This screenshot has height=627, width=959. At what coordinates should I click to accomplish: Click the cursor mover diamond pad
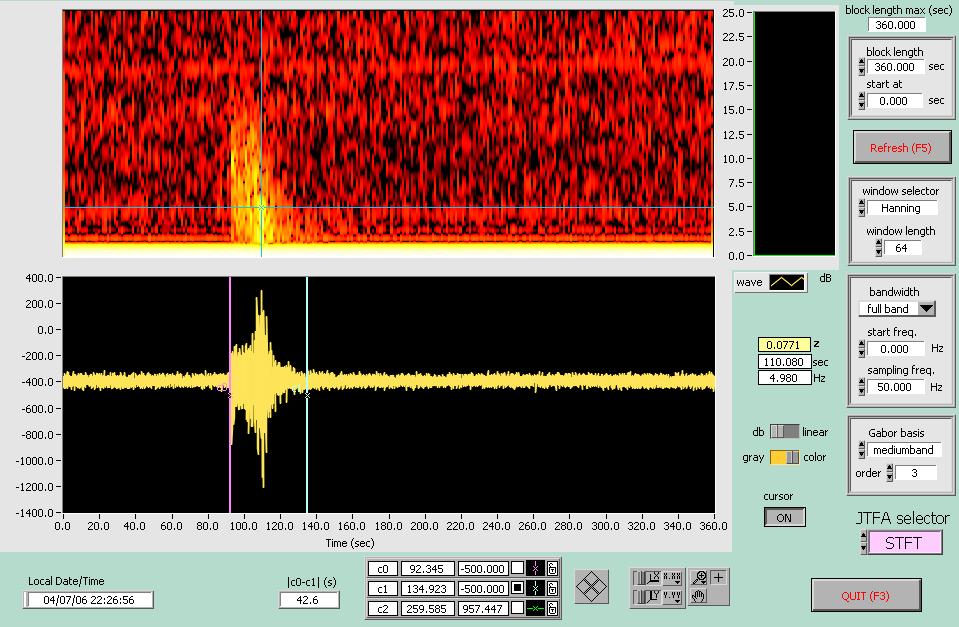pyautogui.click(x=591, y=586)
